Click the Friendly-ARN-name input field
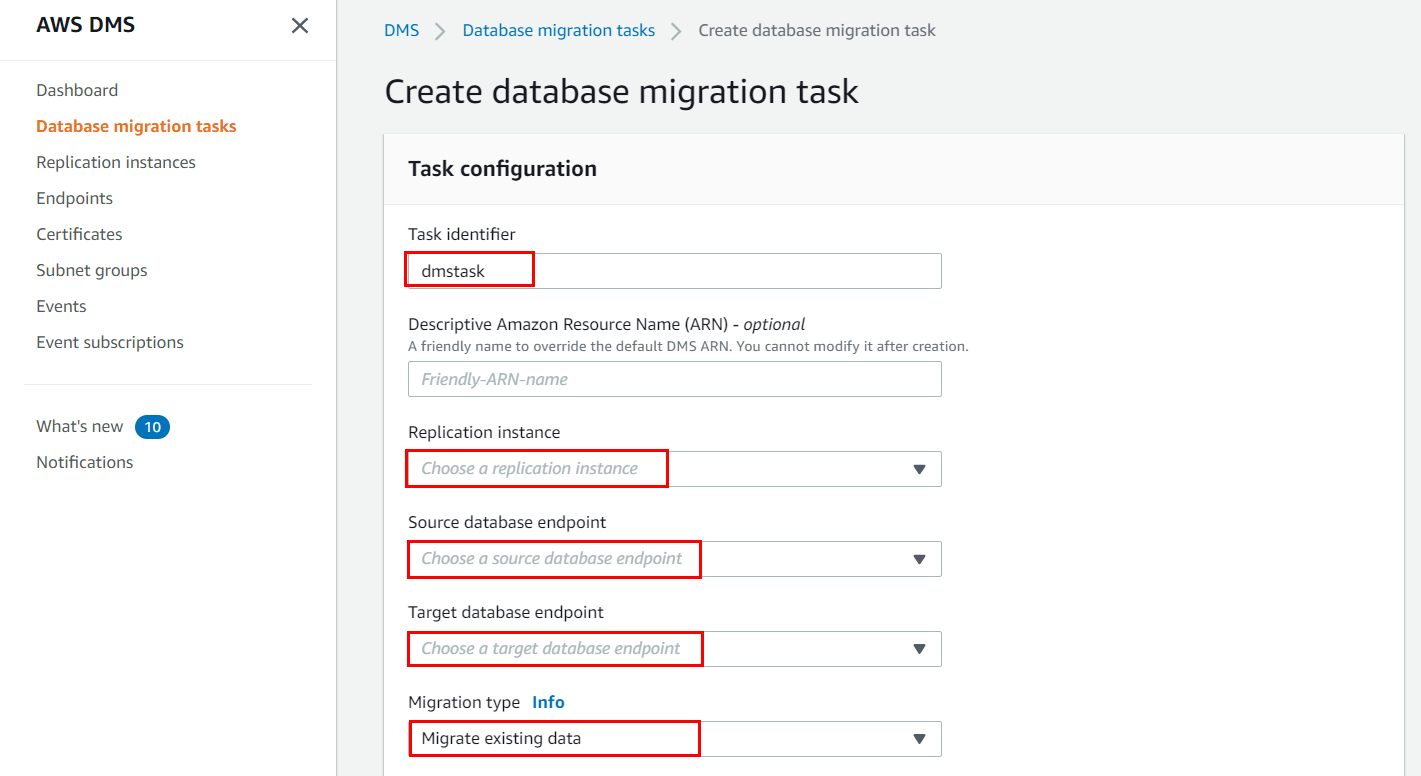This screenshot has width=1421, height=776. (x=674, y=379)
